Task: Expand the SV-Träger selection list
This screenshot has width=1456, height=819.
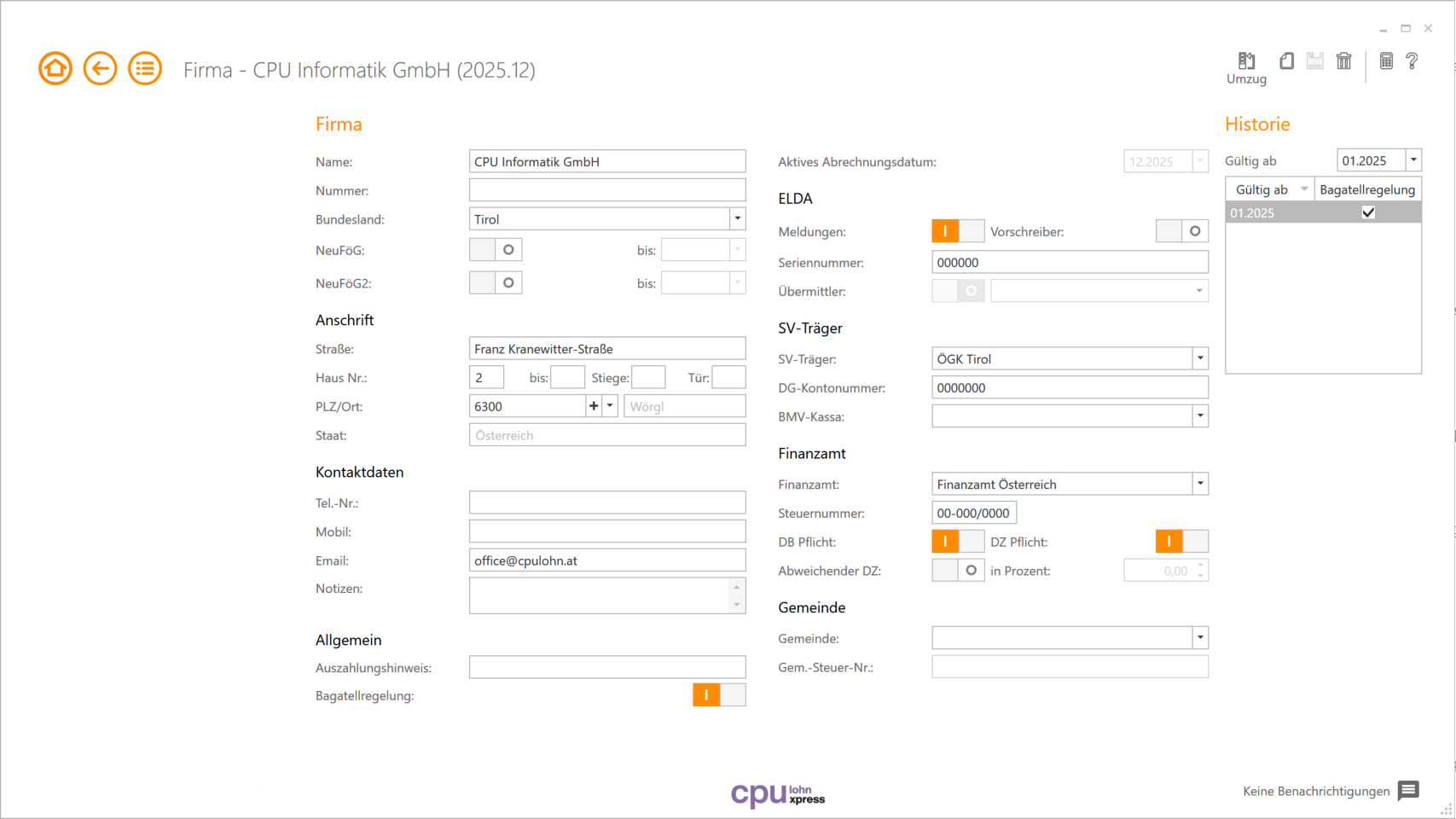Action: [1199, 358]
